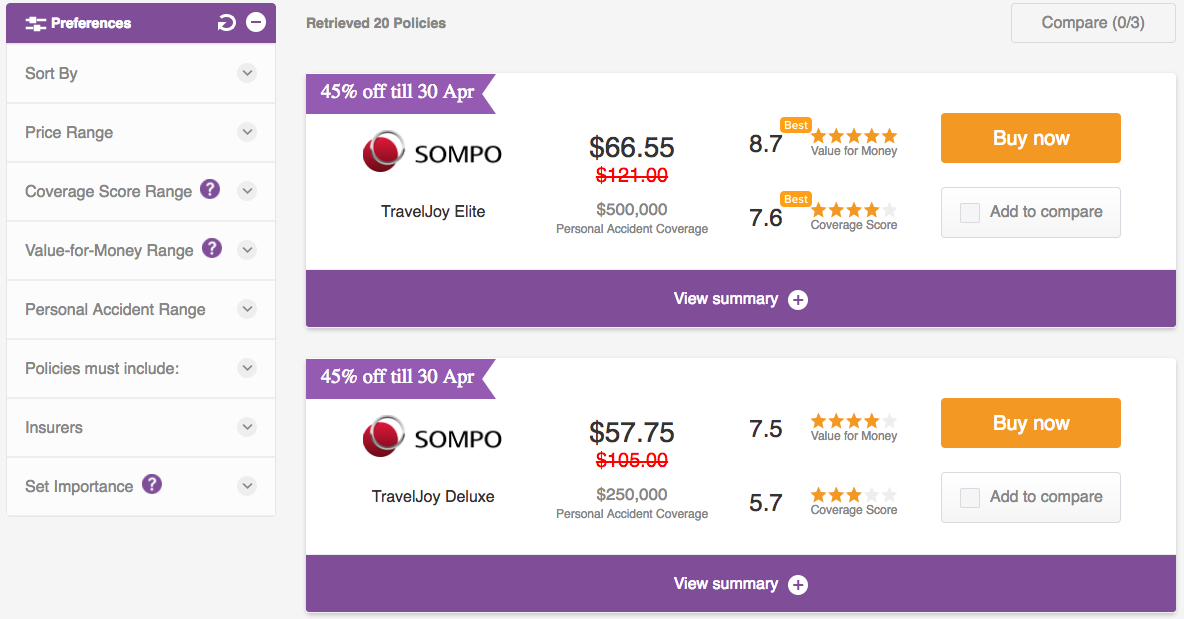Collapse the Preferences panel with minus icon
The image size is (1184, 619).
click(x=257, y=23)
